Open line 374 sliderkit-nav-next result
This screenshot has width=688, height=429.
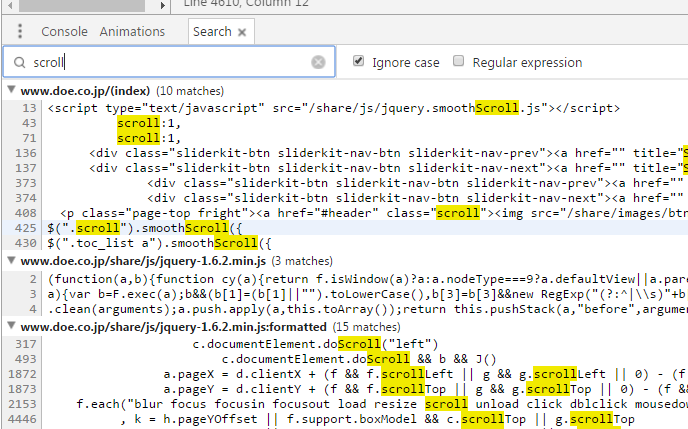point(417,198)
